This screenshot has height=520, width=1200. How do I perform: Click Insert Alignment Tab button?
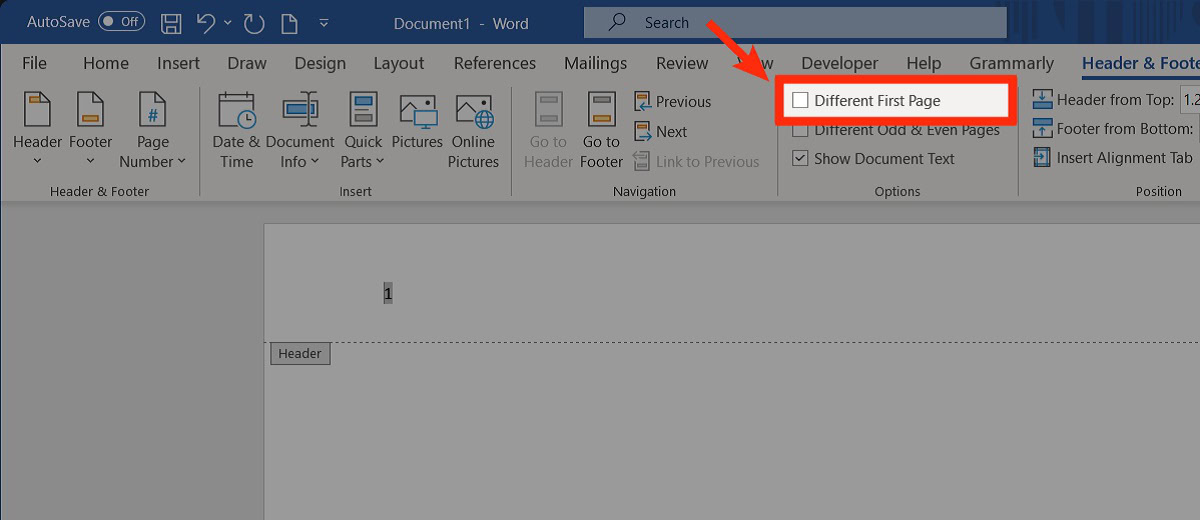click(1112, 158)
